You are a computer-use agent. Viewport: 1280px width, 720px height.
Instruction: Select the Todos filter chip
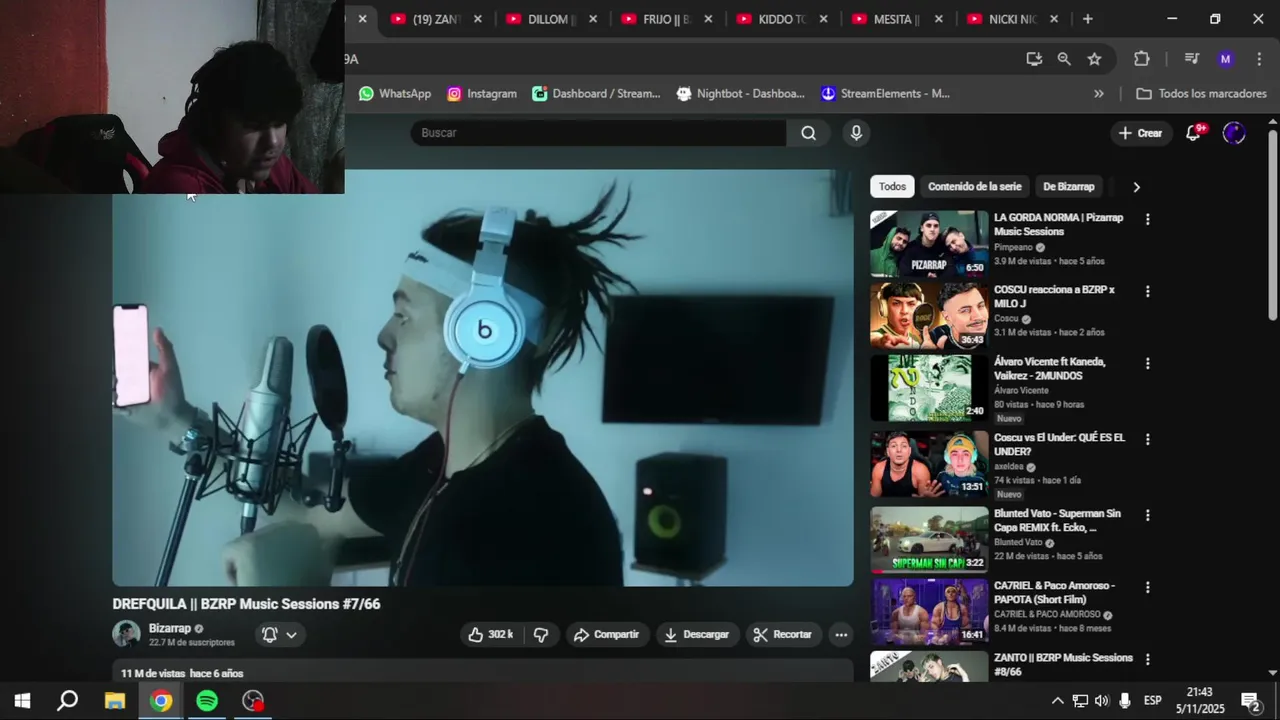(x=892, y=187)
